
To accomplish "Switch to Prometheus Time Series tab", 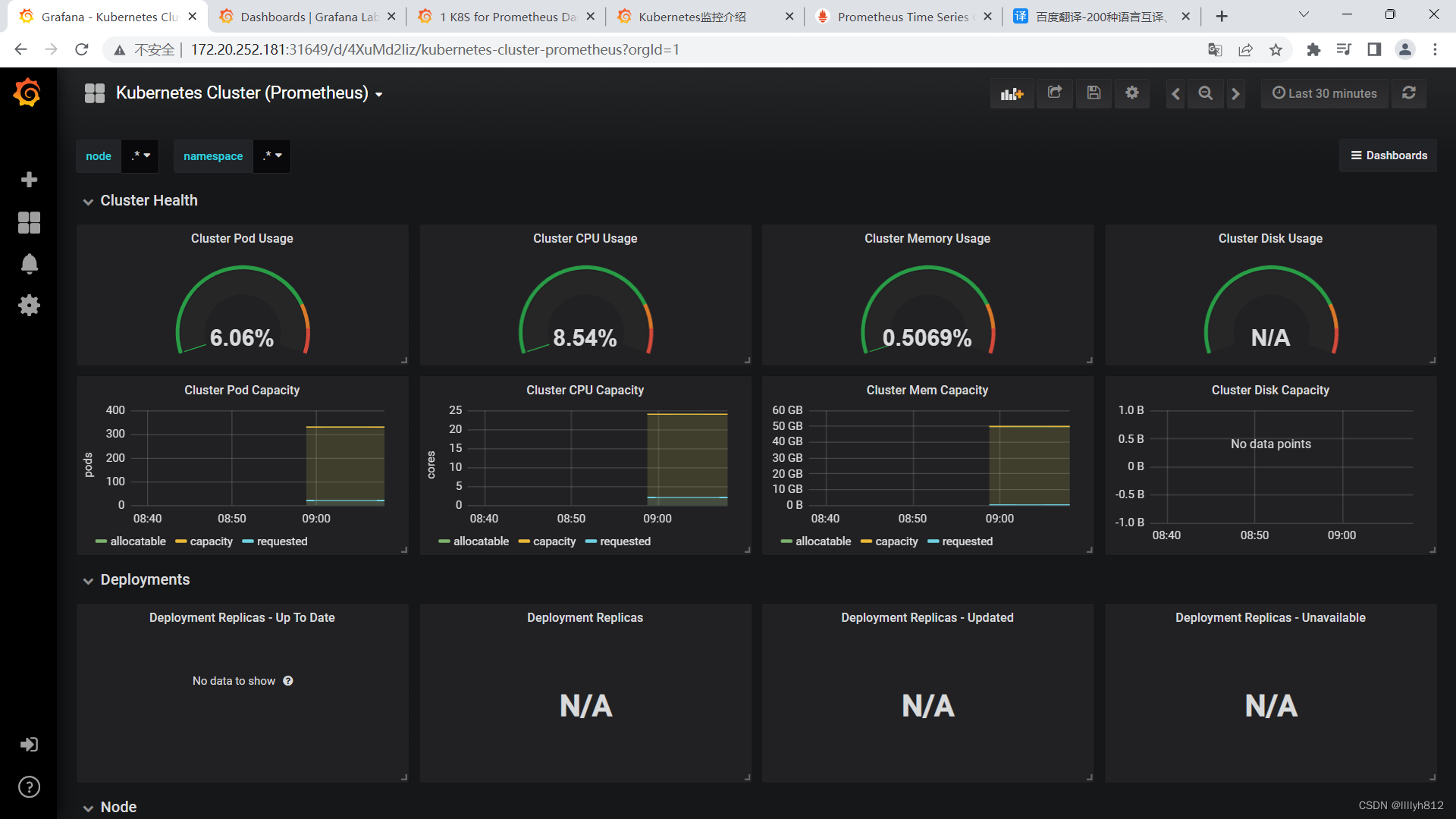I will 902,17.
